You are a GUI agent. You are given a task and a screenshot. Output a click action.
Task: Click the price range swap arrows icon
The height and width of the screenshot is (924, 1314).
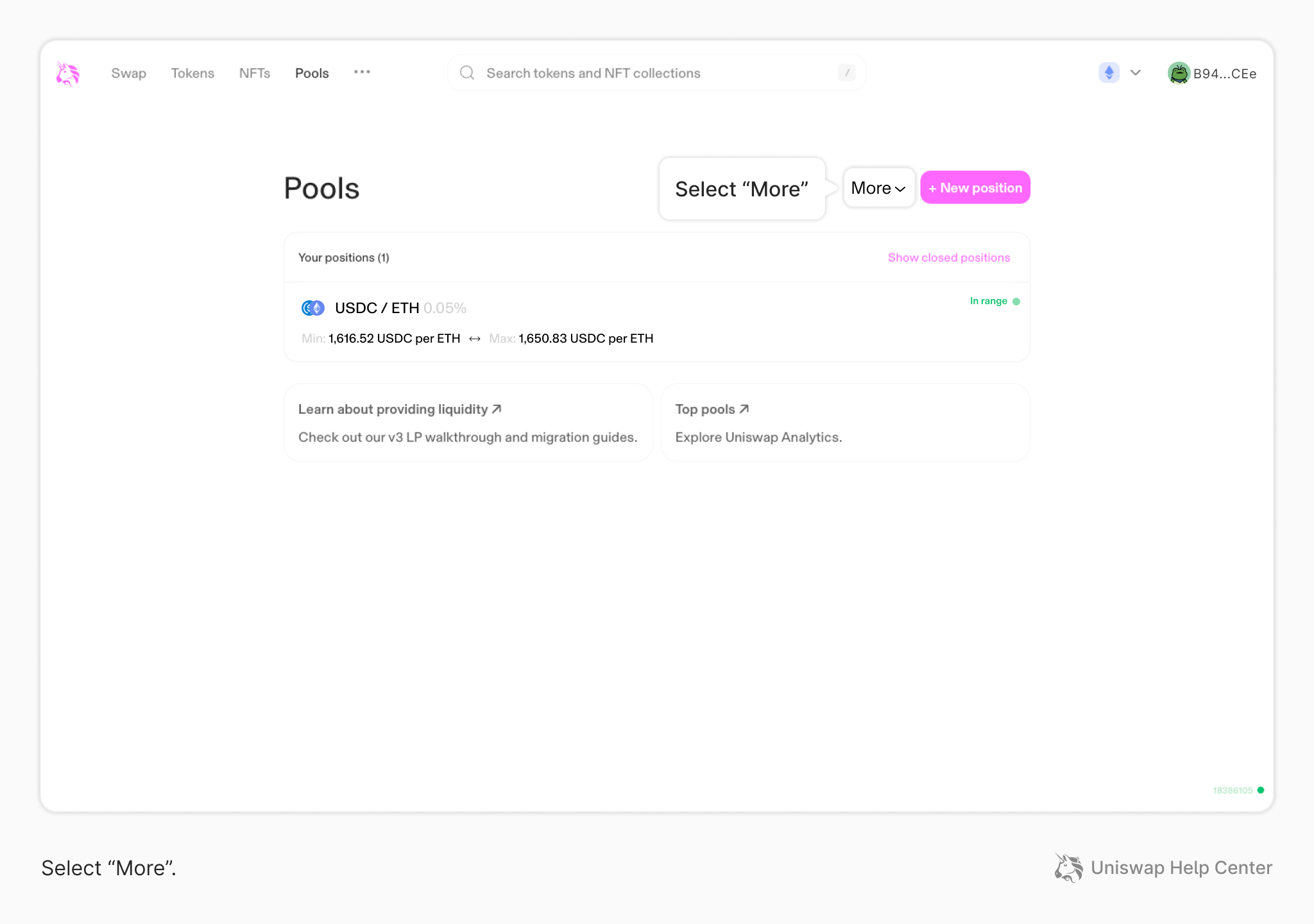tap(475, 339)
